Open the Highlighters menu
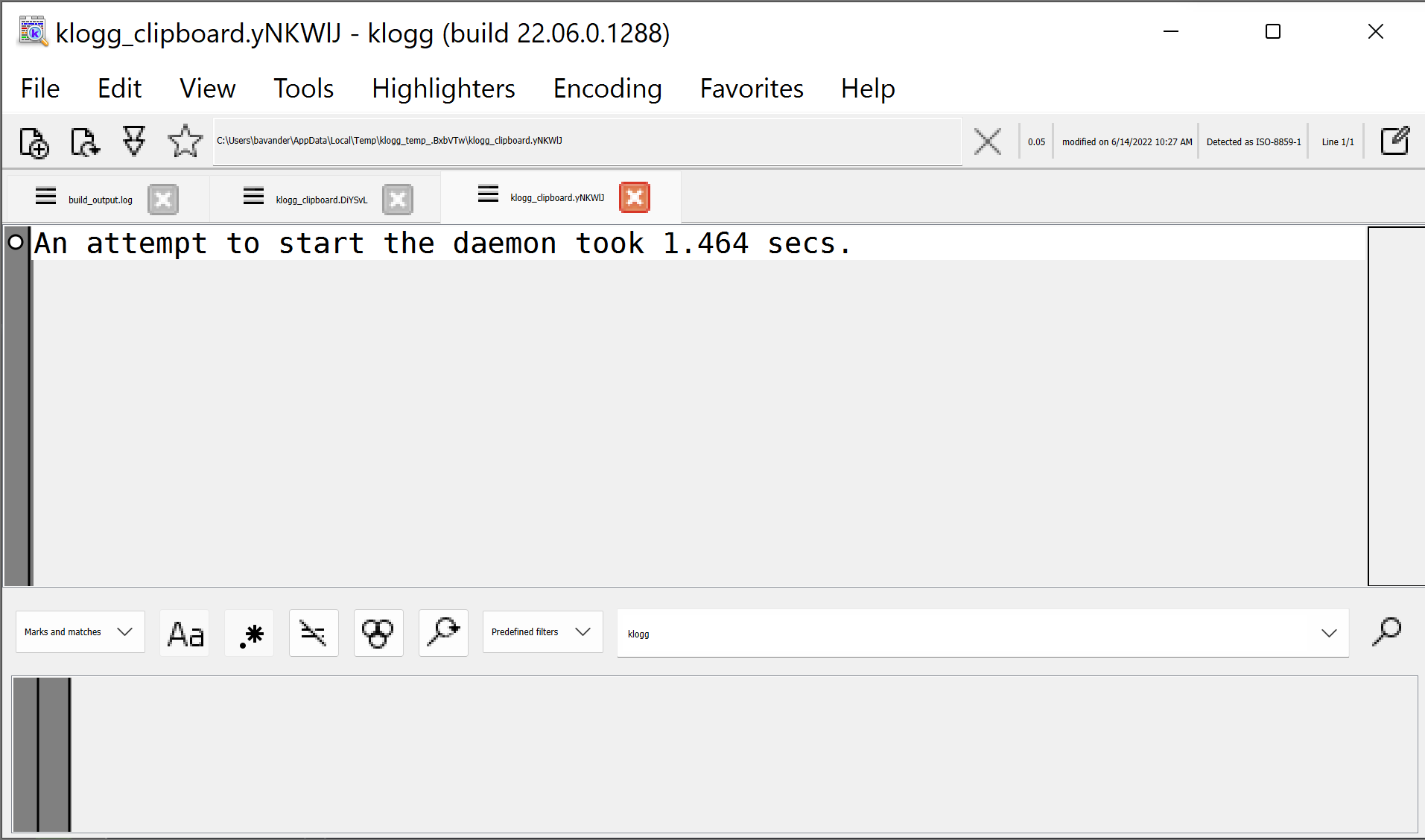 click(x=444, y=89)
